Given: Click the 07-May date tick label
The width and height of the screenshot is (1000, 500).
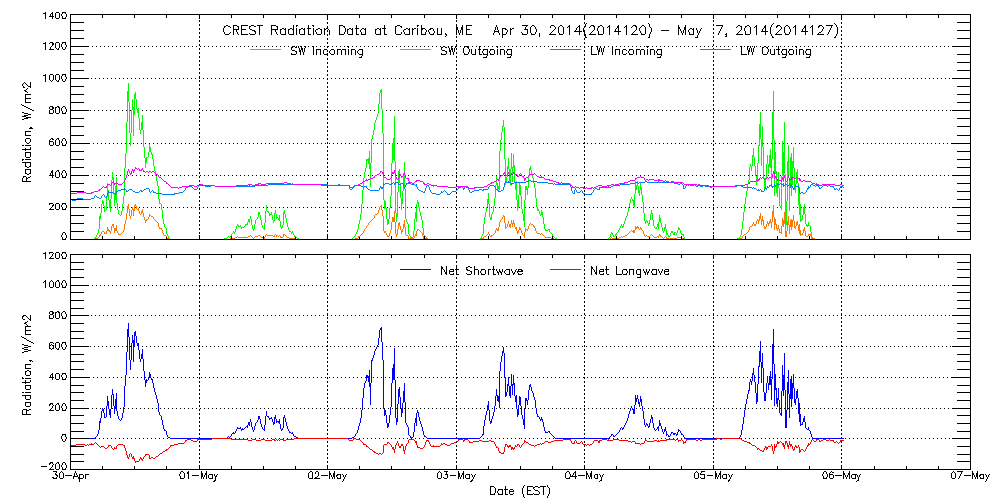Looking at the screenshot, I should coord(969,478).
